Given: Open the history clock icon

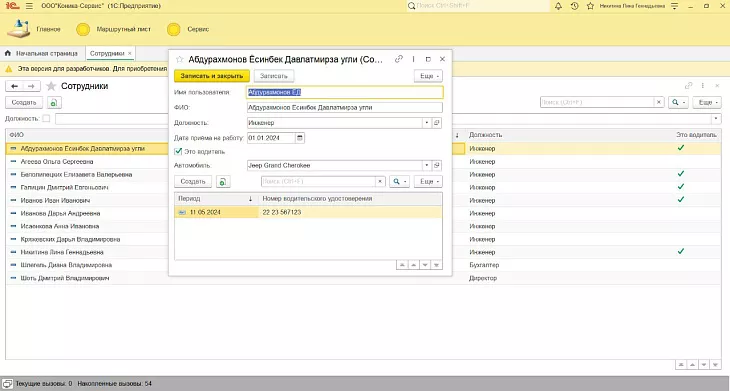Looking at the screenshot, I should pos(575,6).
